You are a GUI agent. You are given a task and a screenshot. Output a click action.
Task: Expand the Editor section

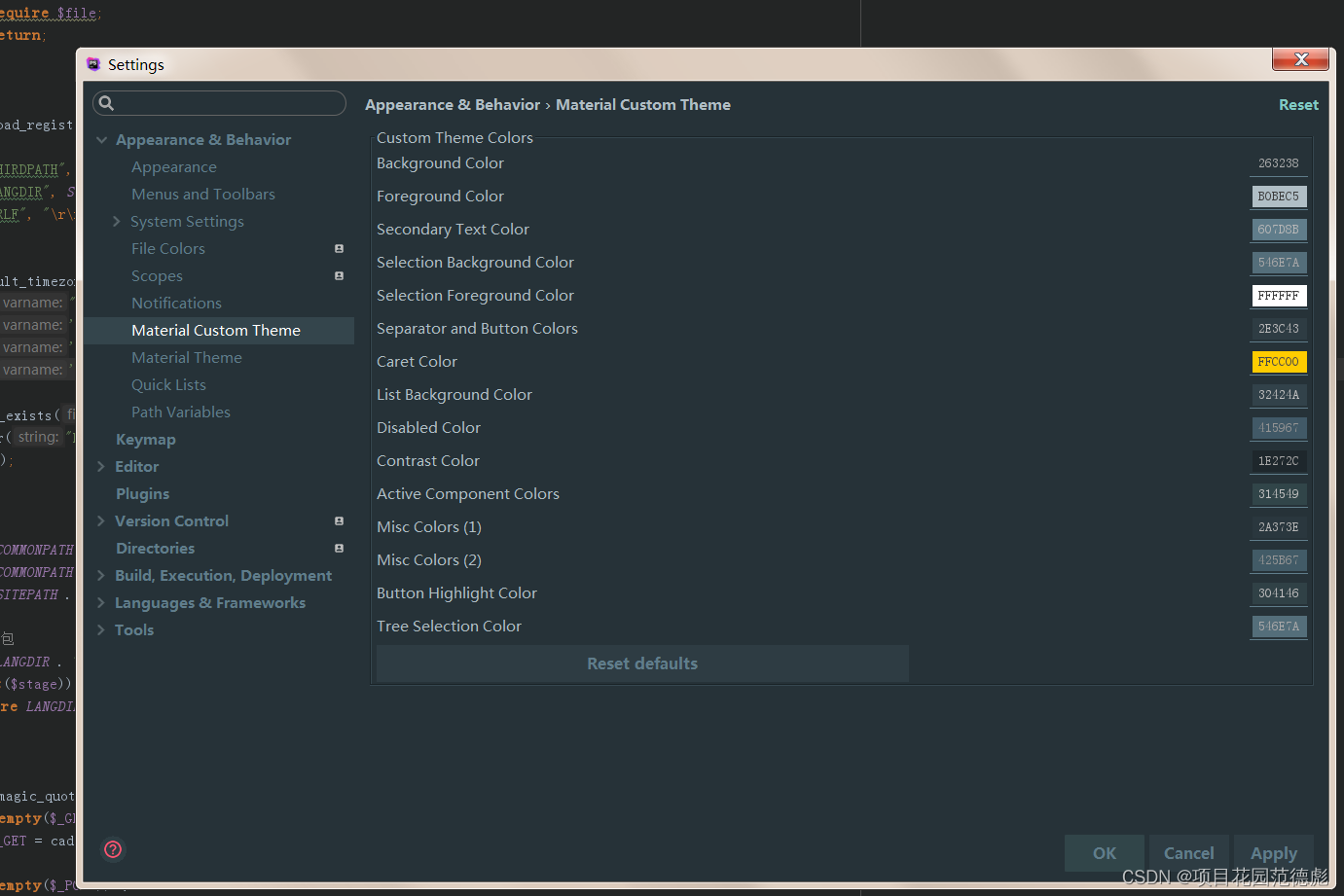coord(101,467)
